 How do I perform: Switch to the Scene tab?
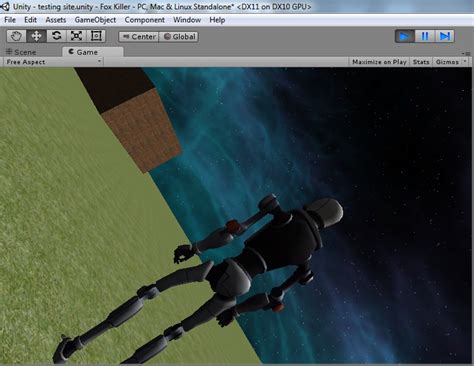click(x=22, y=52)
